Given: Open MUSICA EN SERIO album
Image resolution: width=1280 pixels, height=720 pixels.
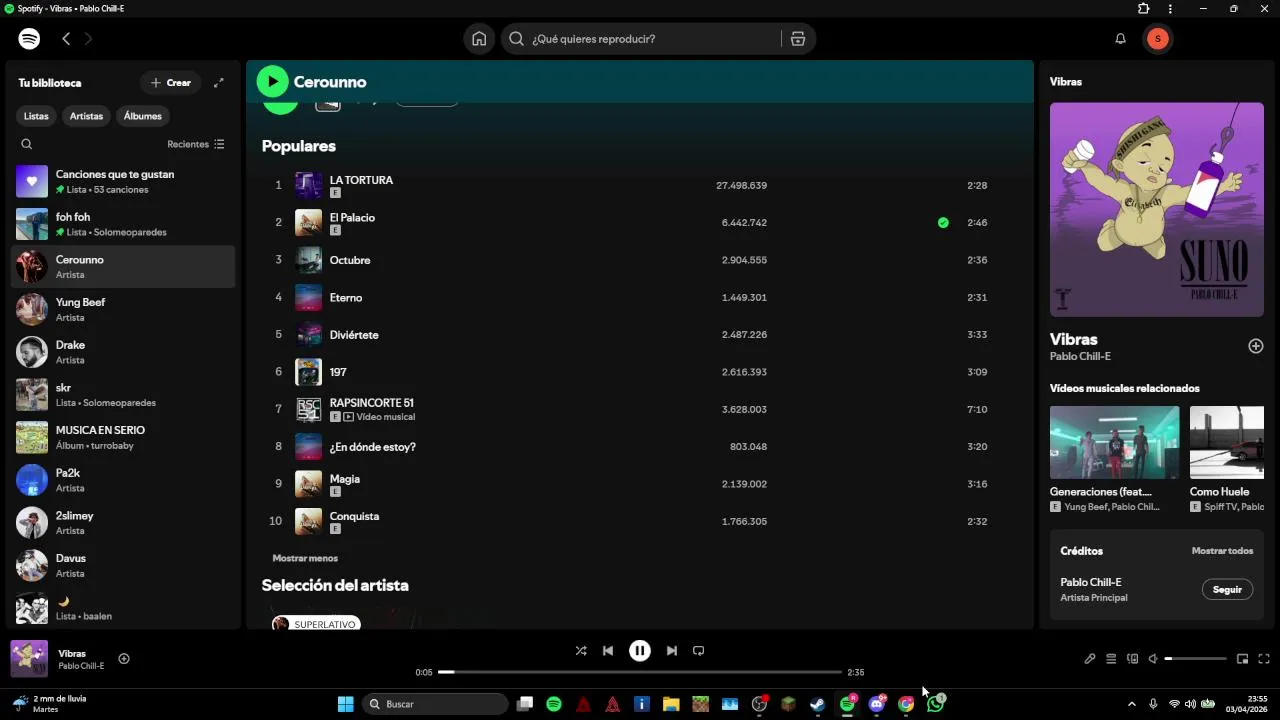Looking at the screenshot, I should pyautogui.click(x=123, y=437).
